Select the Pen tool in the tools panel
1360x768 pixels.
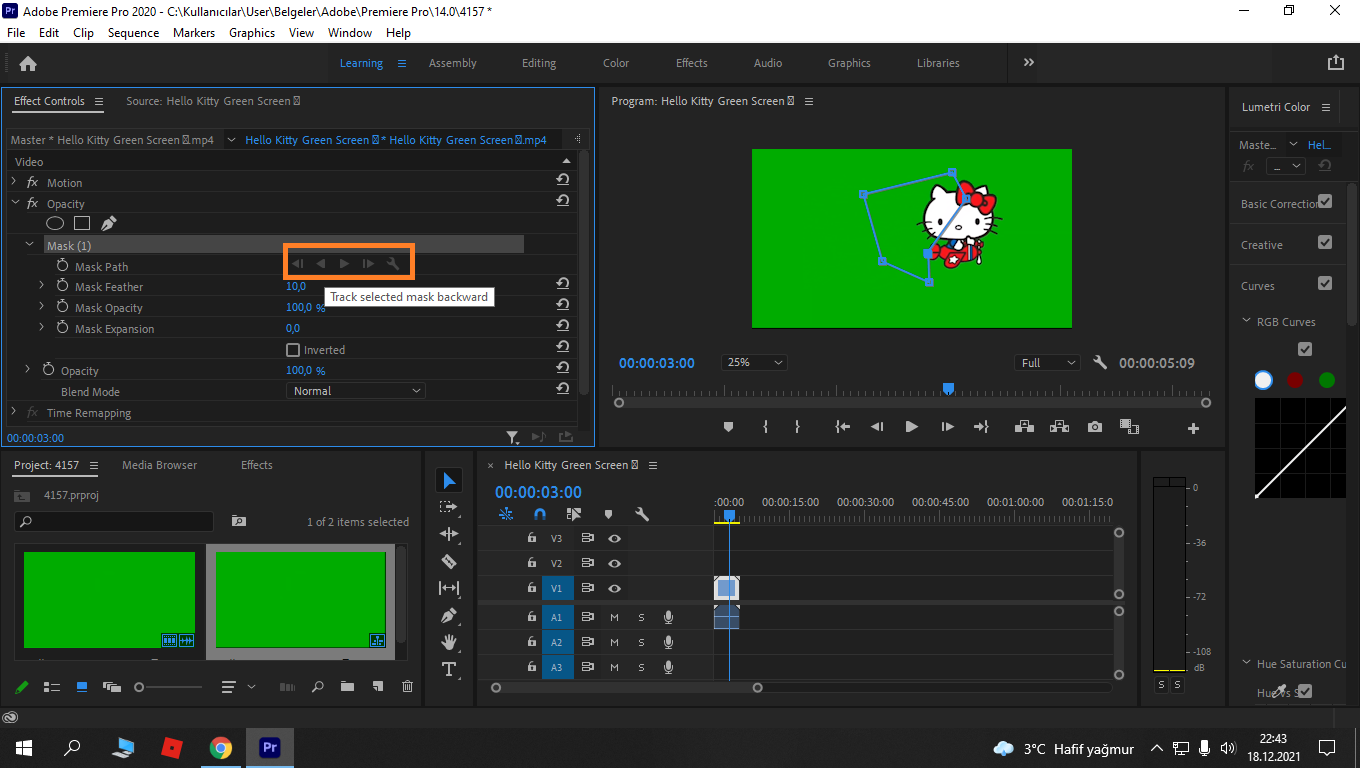(449, 615)
